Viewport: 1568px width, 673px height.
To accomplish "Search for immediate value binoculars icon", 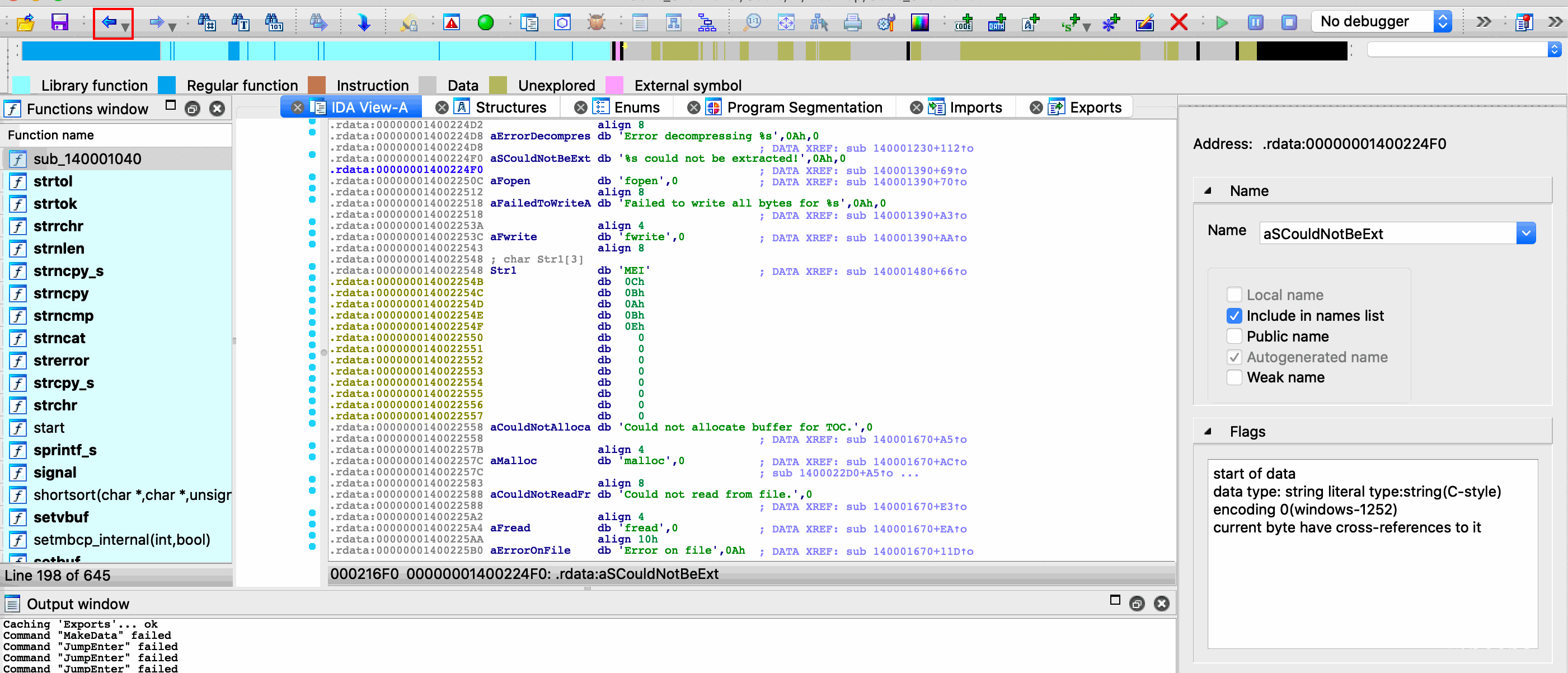I will click(x=207, y=22).
